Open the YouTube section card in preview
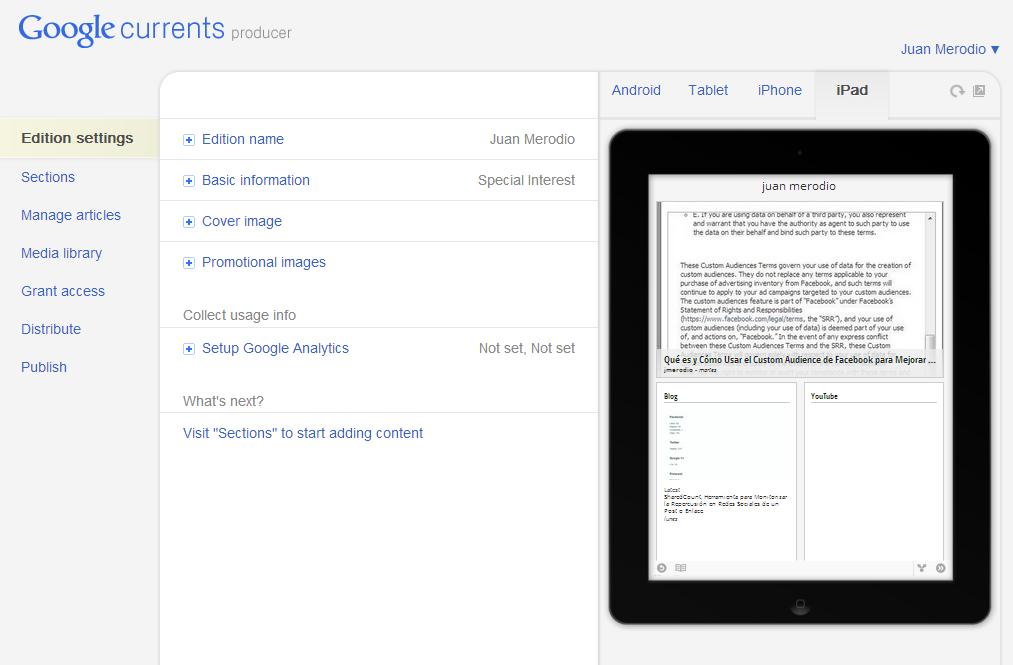 pos(873,472)
